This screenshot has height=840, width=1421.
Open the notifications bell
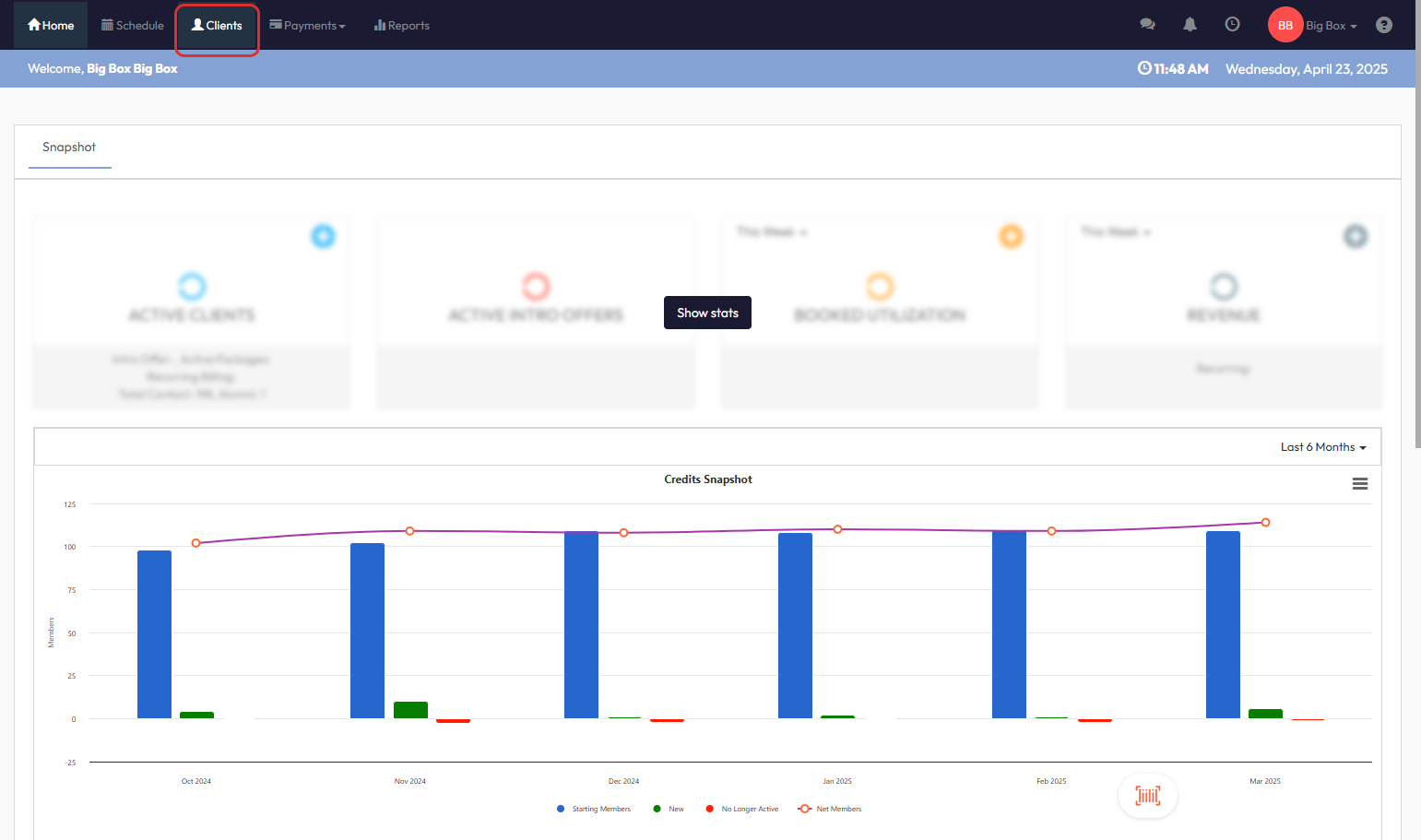(x=1190, y=25)
